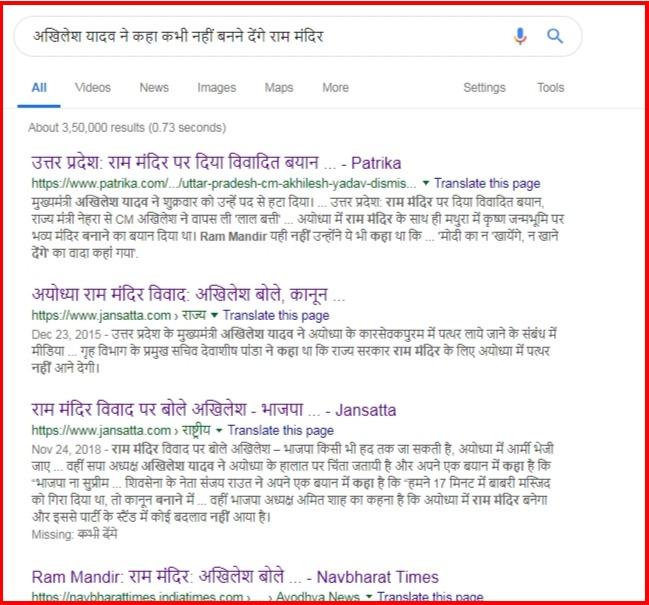649x605 pixels.
Task: Open the More menu
Action: [x=335, y=88]
